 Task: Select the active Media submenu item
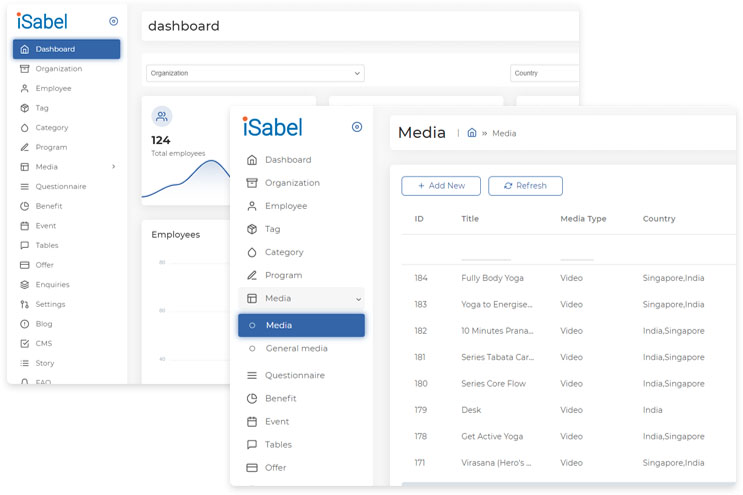(x=301, y=325)
